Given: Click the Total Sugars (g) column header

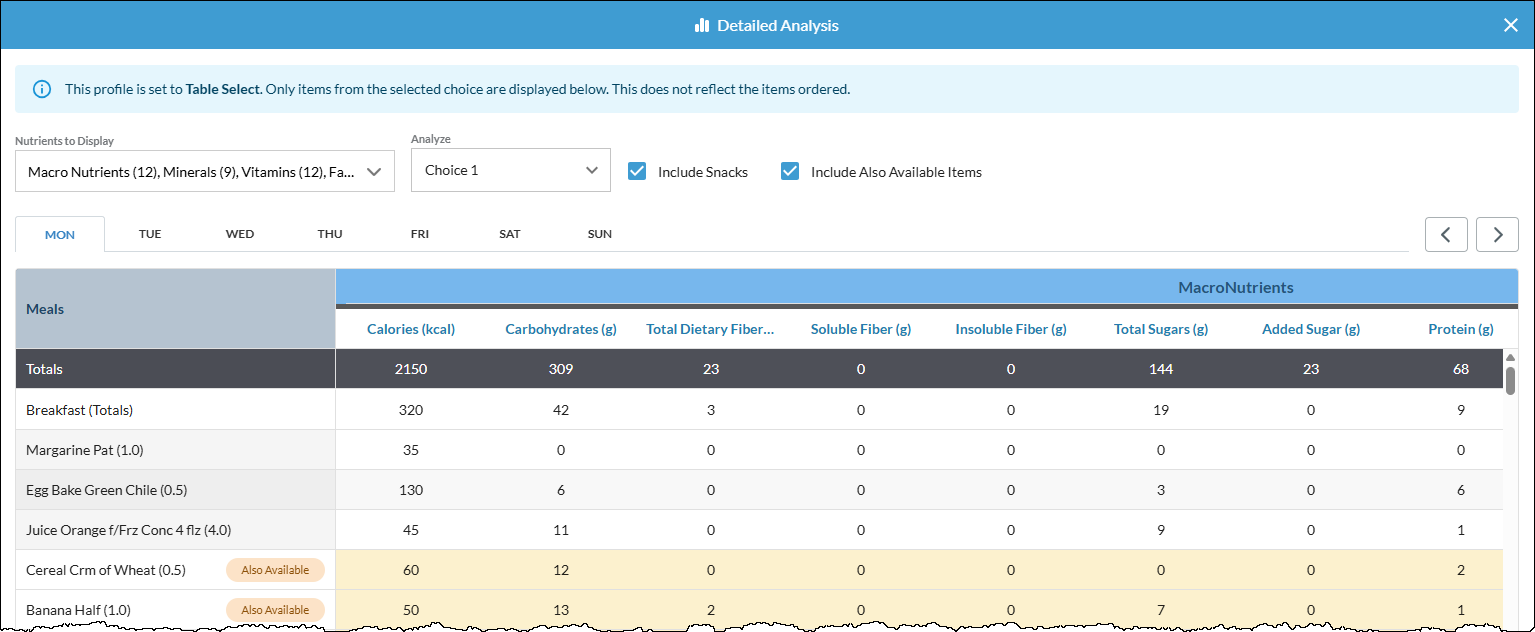Looking at the screenshot, I should point(1161,329).
